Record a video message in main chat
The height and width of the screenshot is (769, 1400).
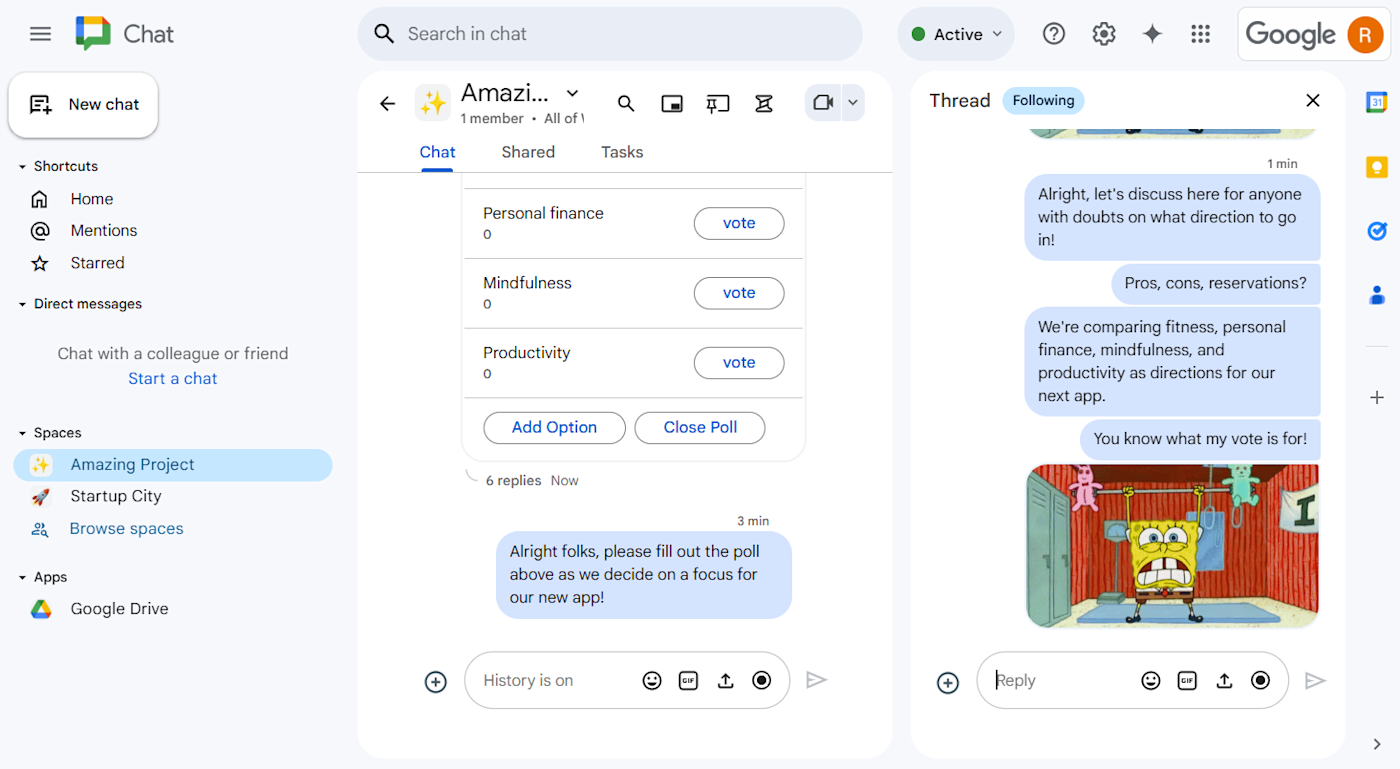tap(762, 680)
